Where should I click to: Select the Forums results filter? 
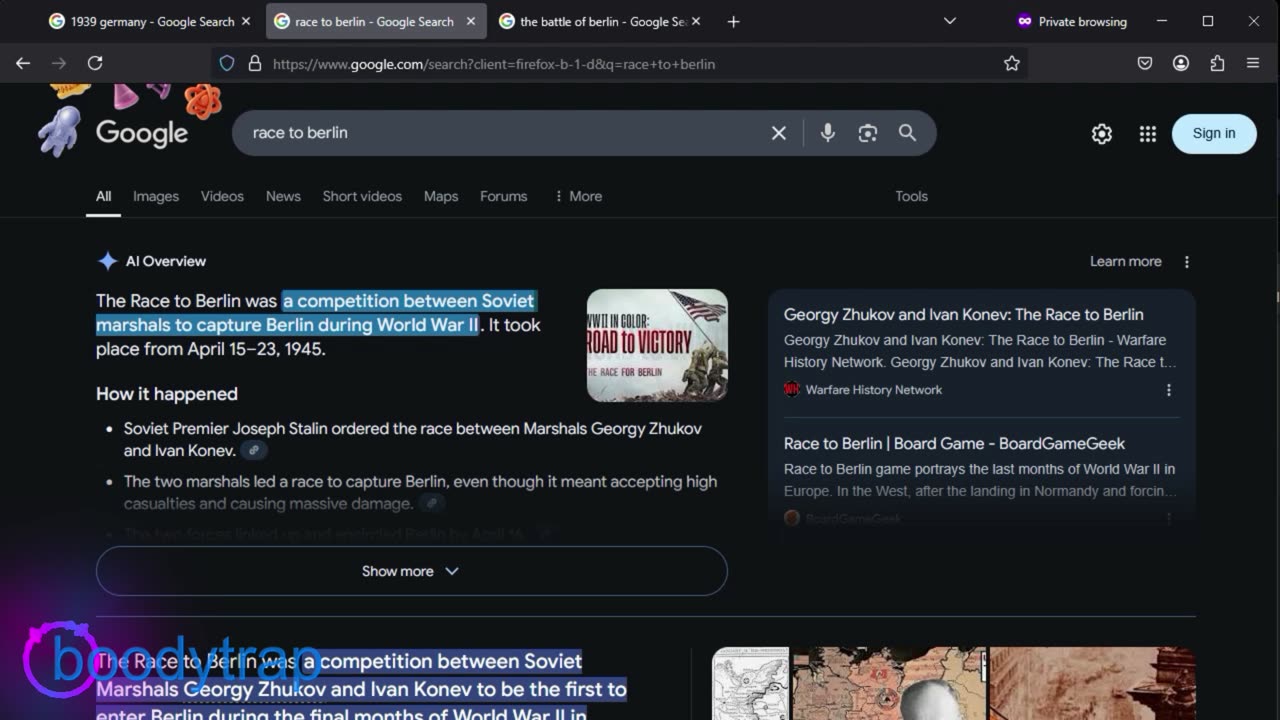503,196
